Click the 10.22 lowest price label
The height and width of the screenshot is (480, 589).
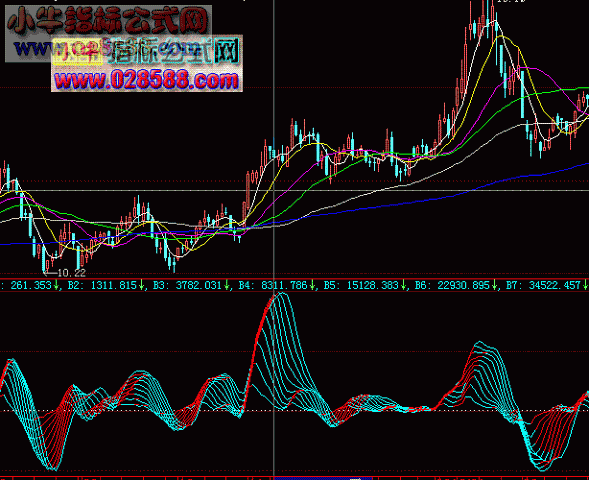point(72,273)
